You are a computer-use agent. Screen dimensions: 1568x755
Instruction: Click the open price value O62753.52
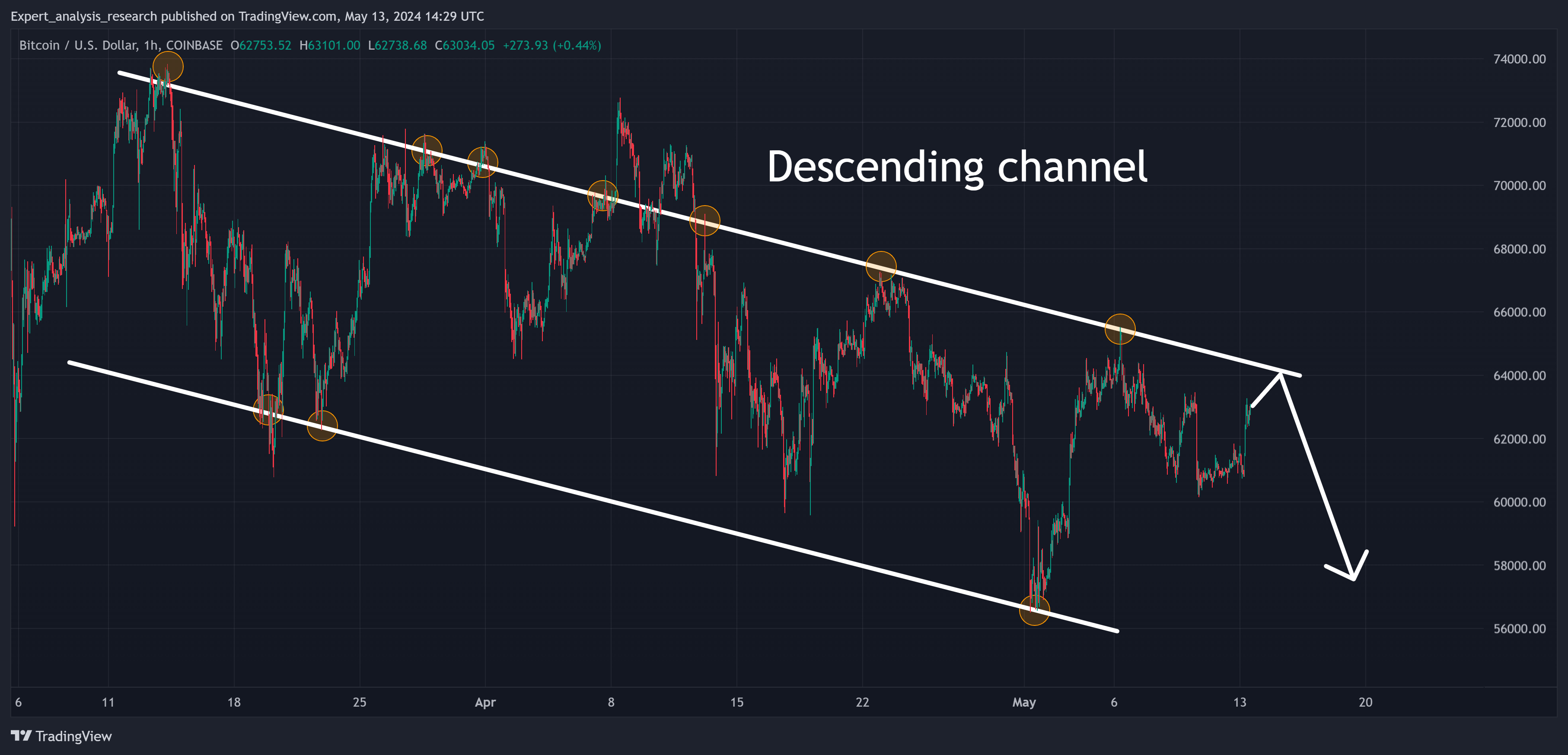(x=261, y=46)
